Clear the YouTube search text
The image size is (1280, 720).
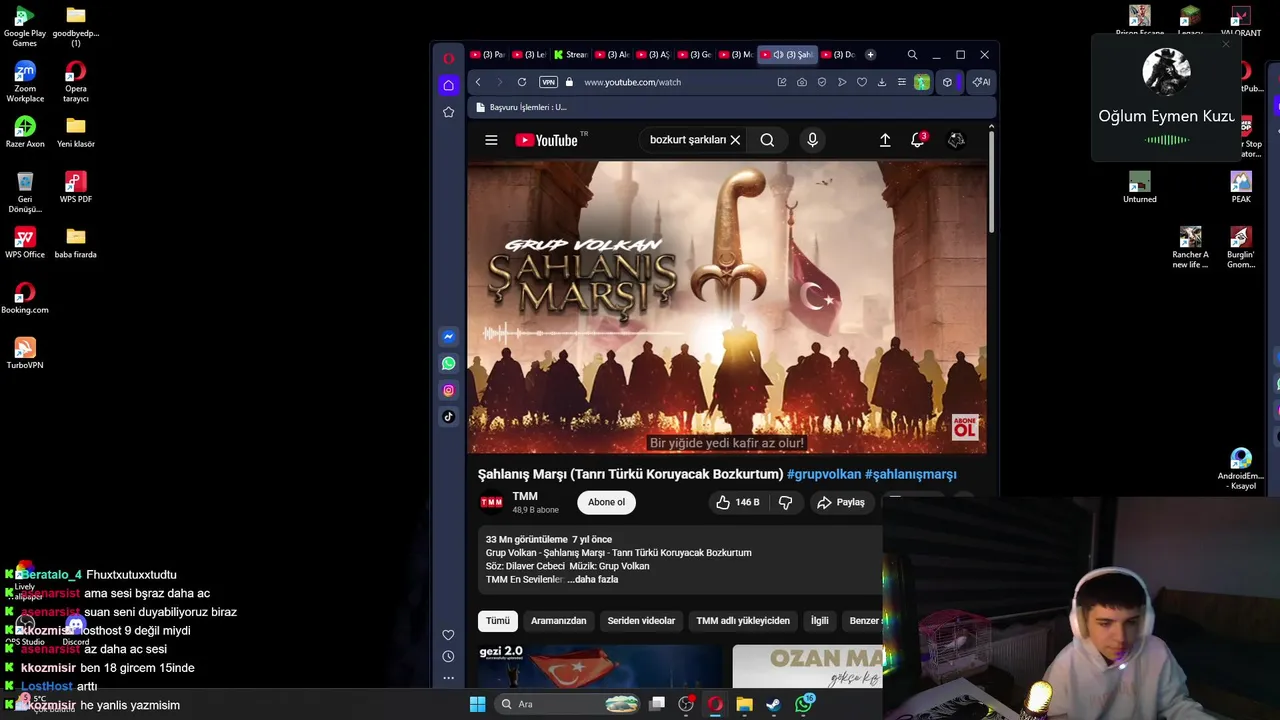coord(735,140)
